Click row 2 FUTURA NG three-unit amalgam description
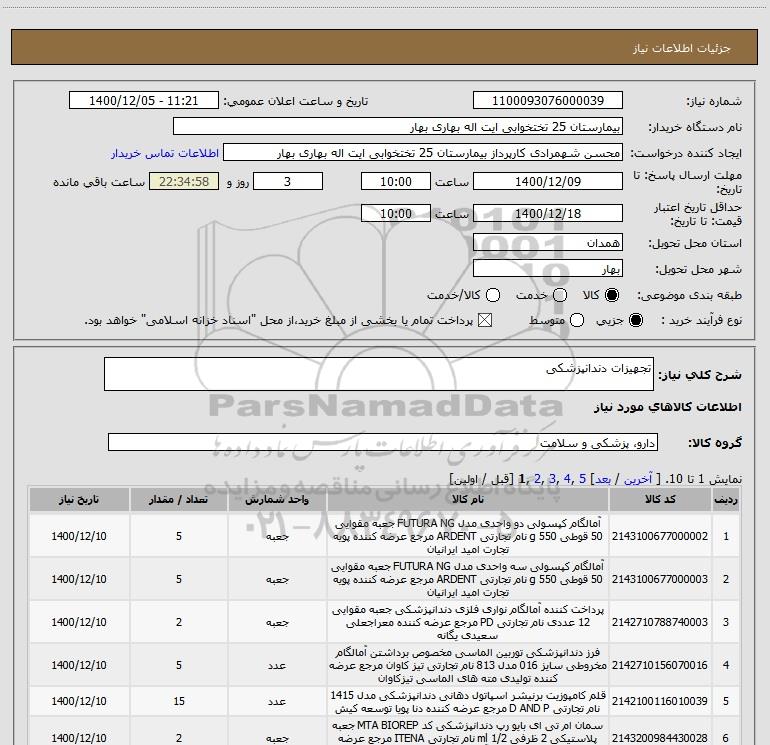Viewport: 770px width, 745px height. tap(468, 579)
